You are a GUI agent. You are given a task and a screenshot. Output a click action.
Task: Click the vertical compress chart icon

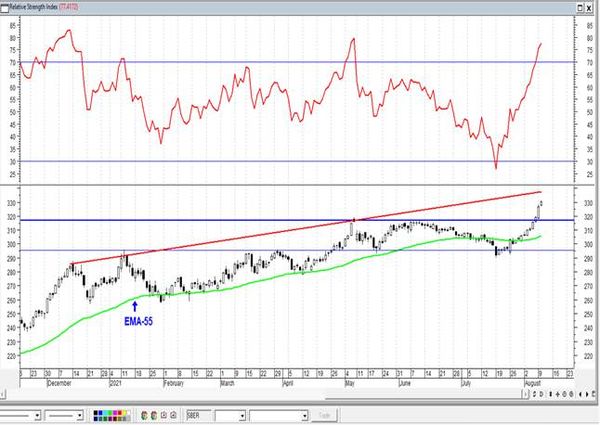[551, 394]
